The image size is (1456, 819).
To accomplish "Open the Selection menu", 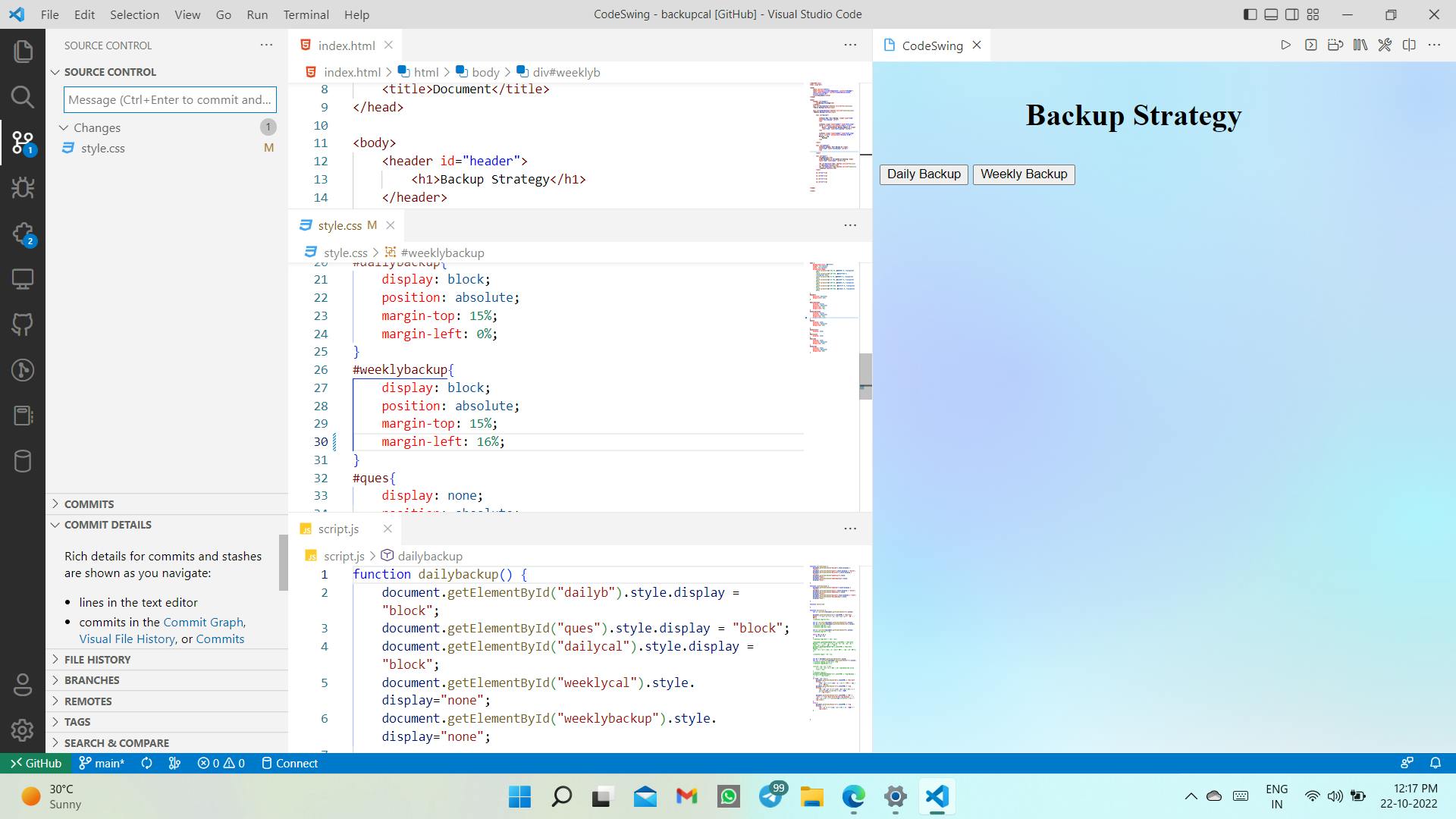I will pyautogui.click(x=134, y=14).
